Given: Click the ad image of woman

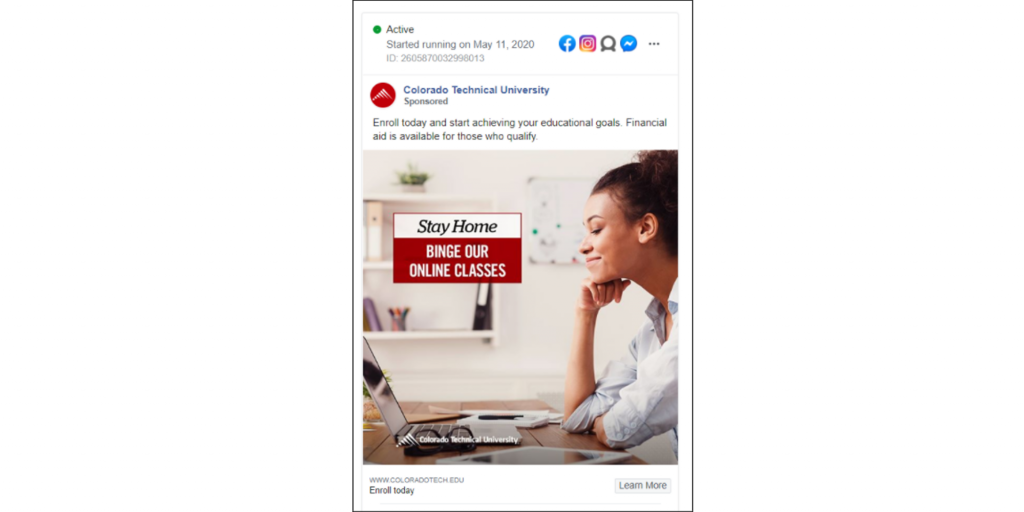Looking at the screenshot, I should tap(520, 307).
